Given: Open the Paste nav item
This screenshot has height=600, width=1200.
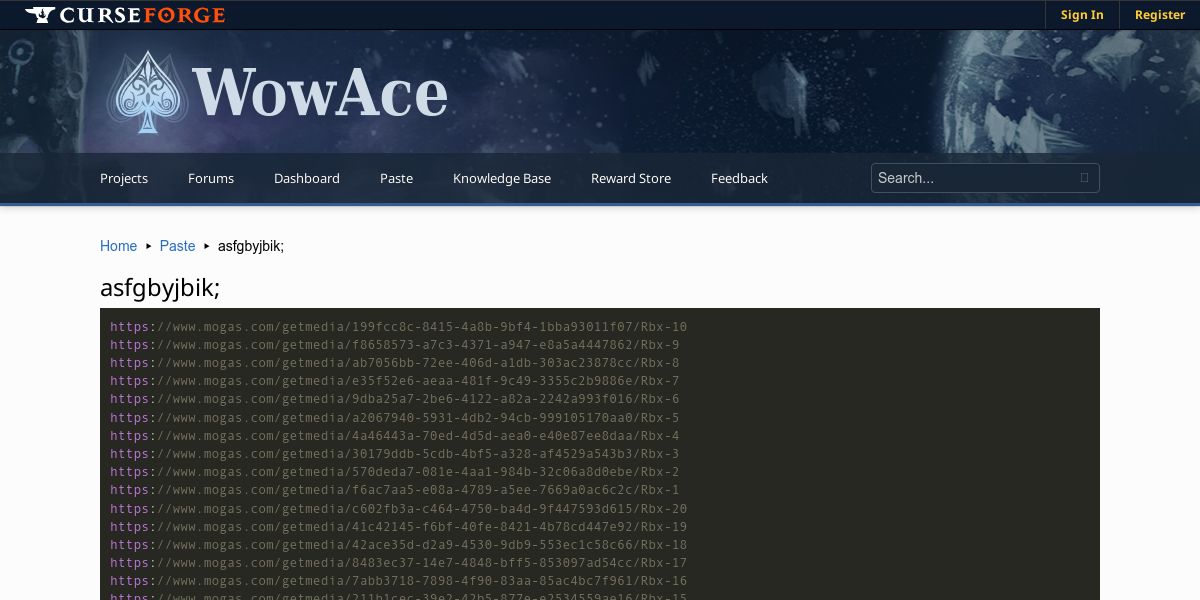Looking at the screenshot, I should pos(396,178).
